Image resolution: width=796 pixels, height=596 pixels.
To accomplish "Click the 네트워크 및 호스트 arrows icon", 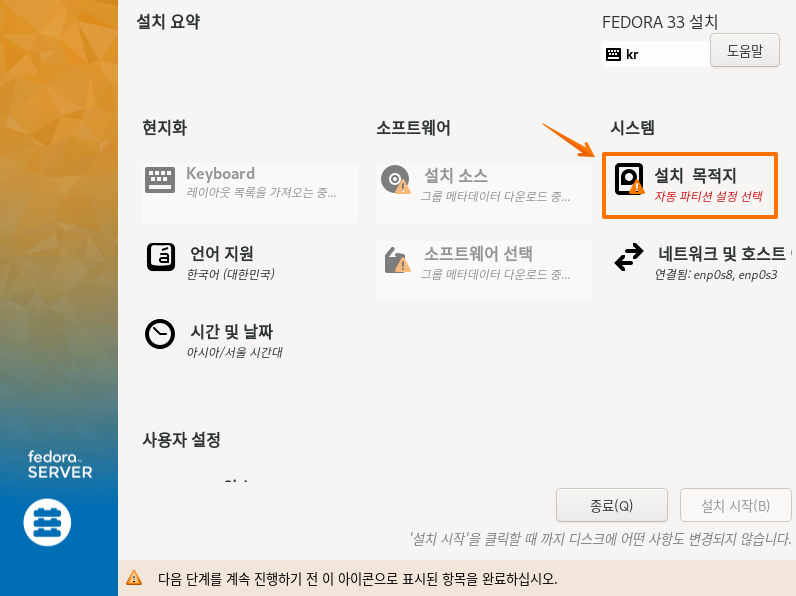I will click(x=628, y=257).
